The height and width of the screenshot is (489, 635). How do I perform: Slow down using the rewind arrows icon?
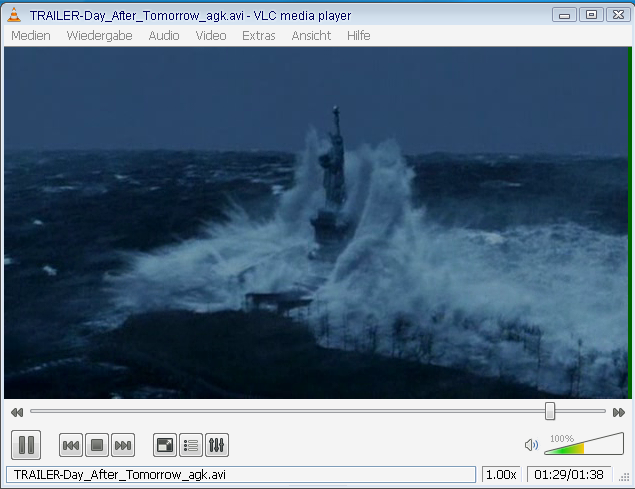tap(17, 412)
